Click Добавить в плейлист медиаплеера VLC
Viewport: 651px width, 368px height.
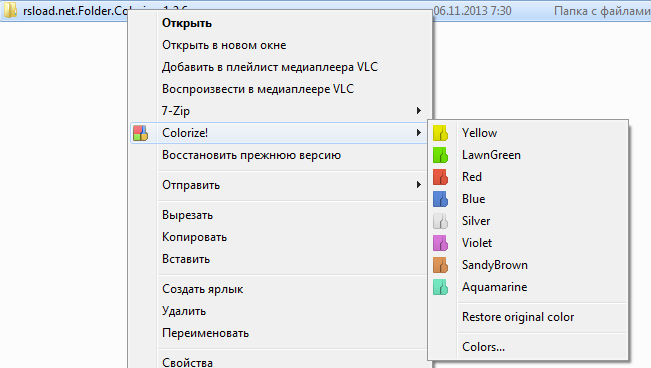click(x=270, y=67)
